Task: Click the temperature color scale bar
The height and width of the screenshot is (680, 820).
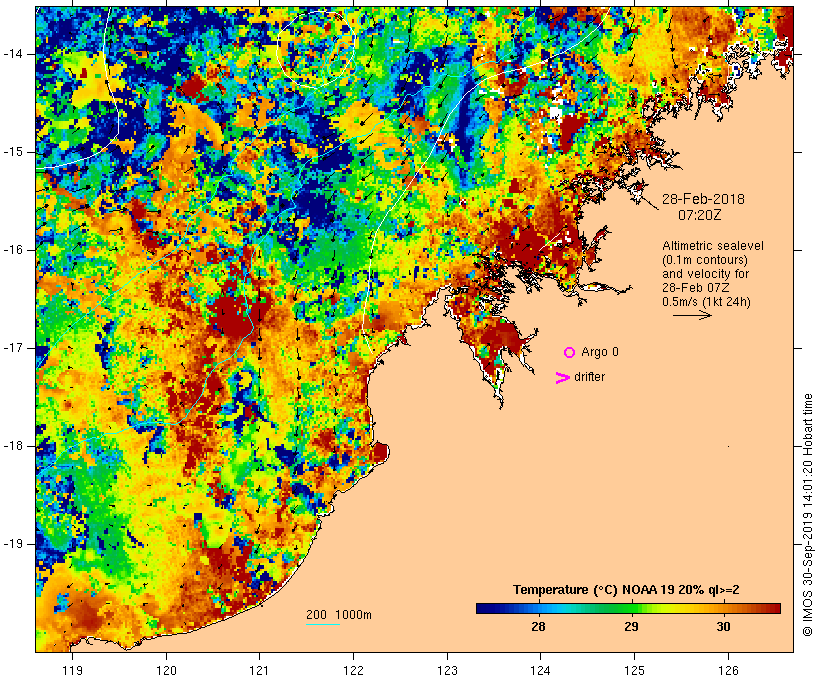Action: pyautogui.click(x=628, y=608)
